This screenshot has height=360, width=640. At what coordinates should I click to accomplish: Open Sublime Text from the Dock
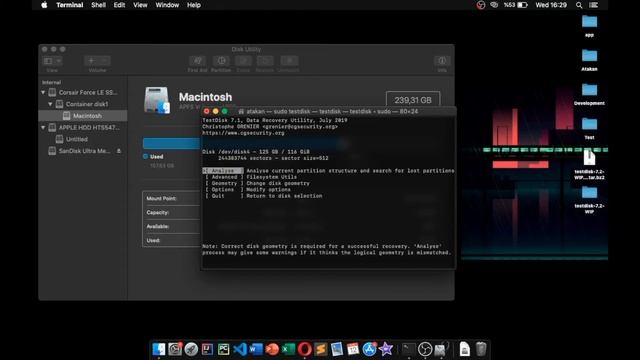(321, 349)
